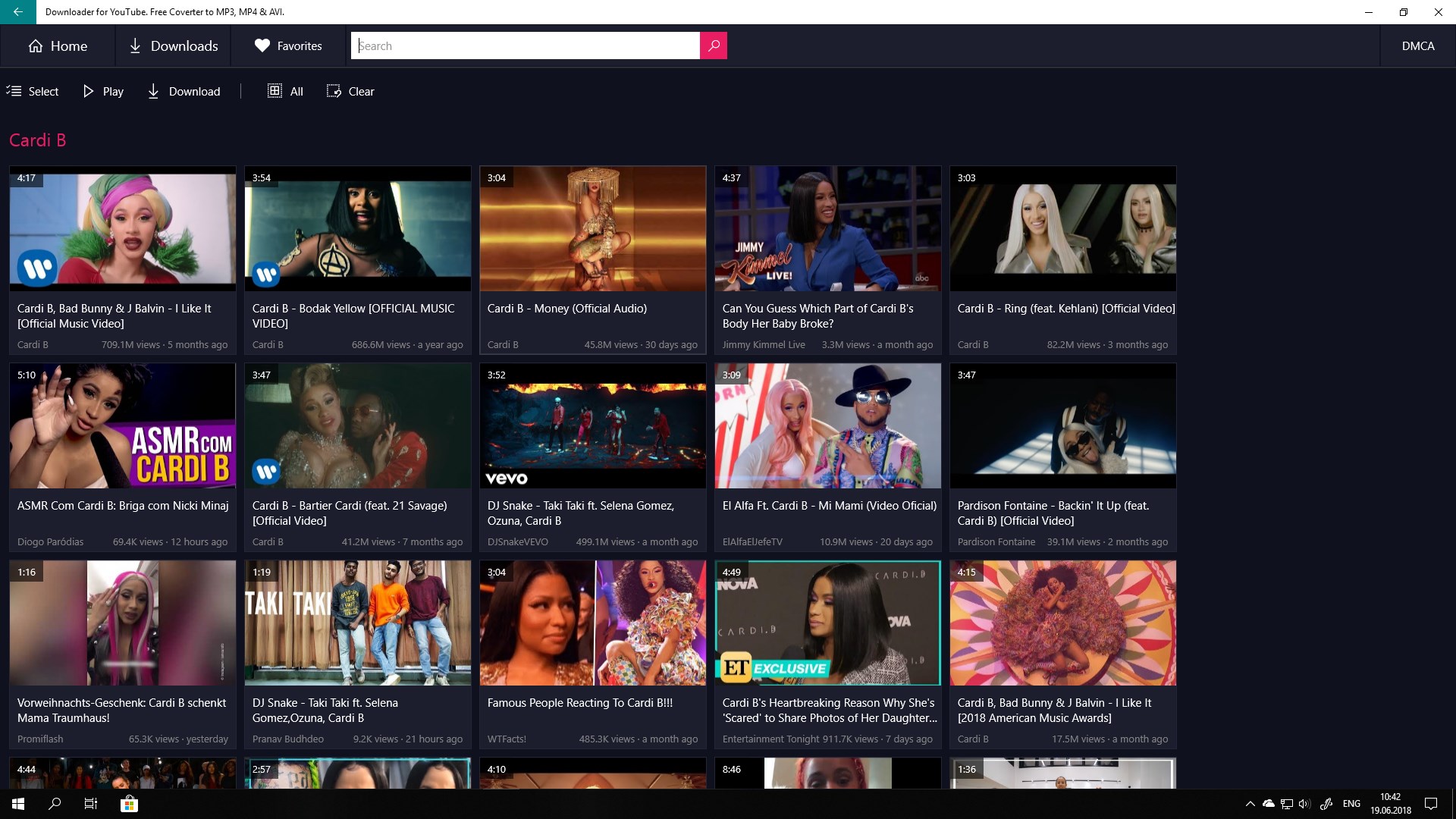Viewport: 1456px width, 819px height.
Task: Open the Promiflash Vorweihnachts-Geschenk thumbnail
Action: [x=123, y=623]
